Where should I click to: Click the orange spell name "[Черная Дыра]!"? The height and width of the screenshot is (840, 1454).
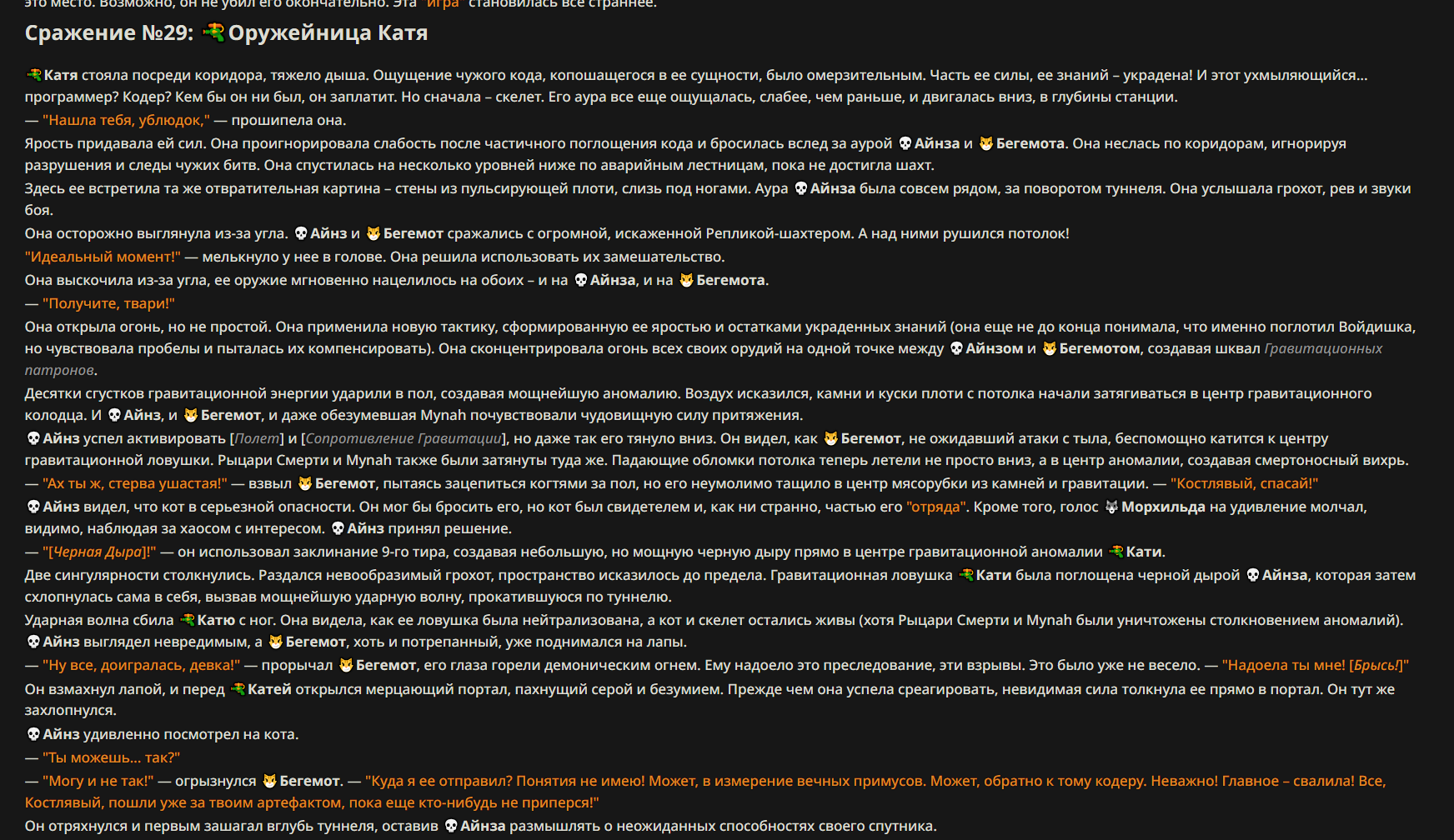coord(99,552)
